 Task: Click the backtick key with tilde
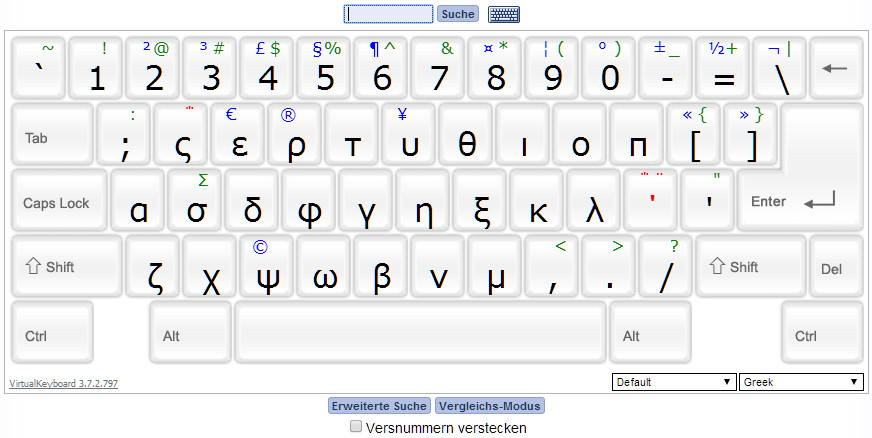pyautogui.click(x=38, y=68)
